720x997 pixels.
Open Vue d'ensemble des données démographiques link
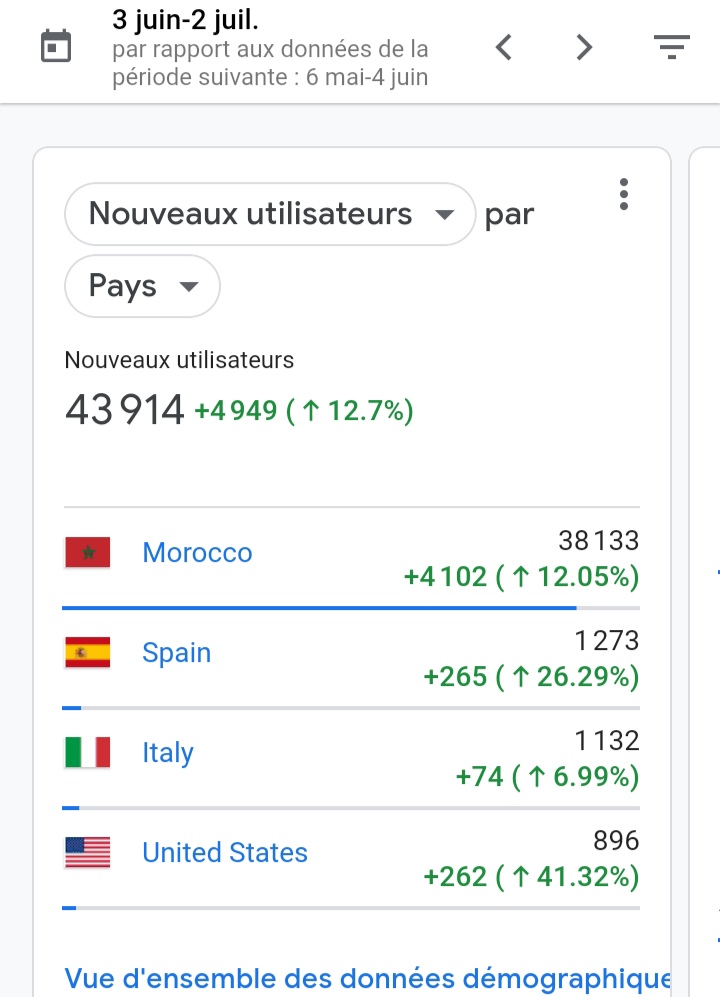tap(368, 979)
